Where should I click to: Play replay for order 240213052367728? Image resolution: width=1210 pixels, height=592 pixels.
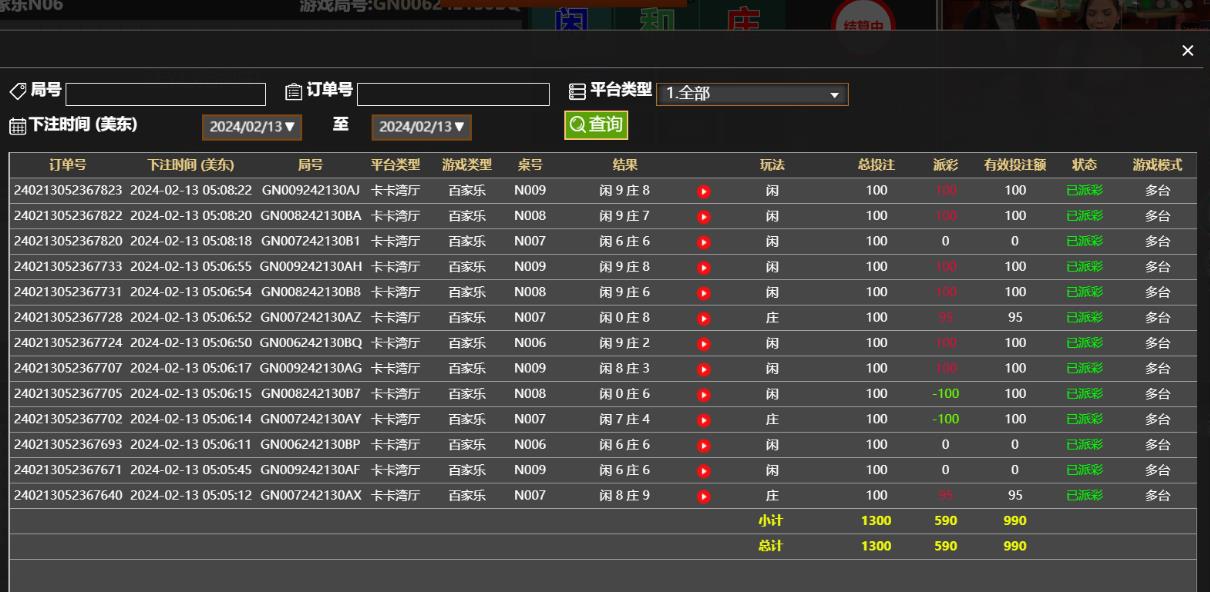coord(704,318)
